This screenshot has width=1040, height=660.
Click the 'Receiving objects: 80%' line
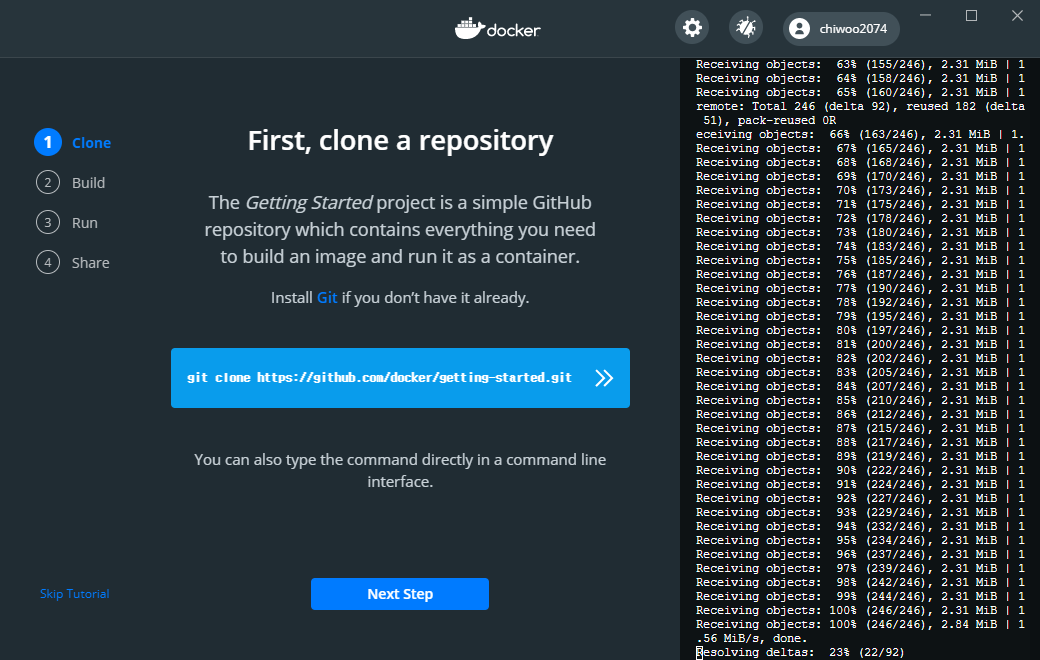point(860,330)
